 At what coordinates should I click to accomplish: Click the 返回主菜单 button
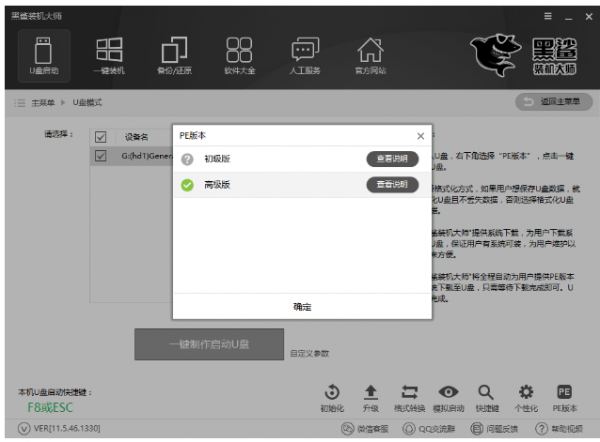[x=554, y=102]
